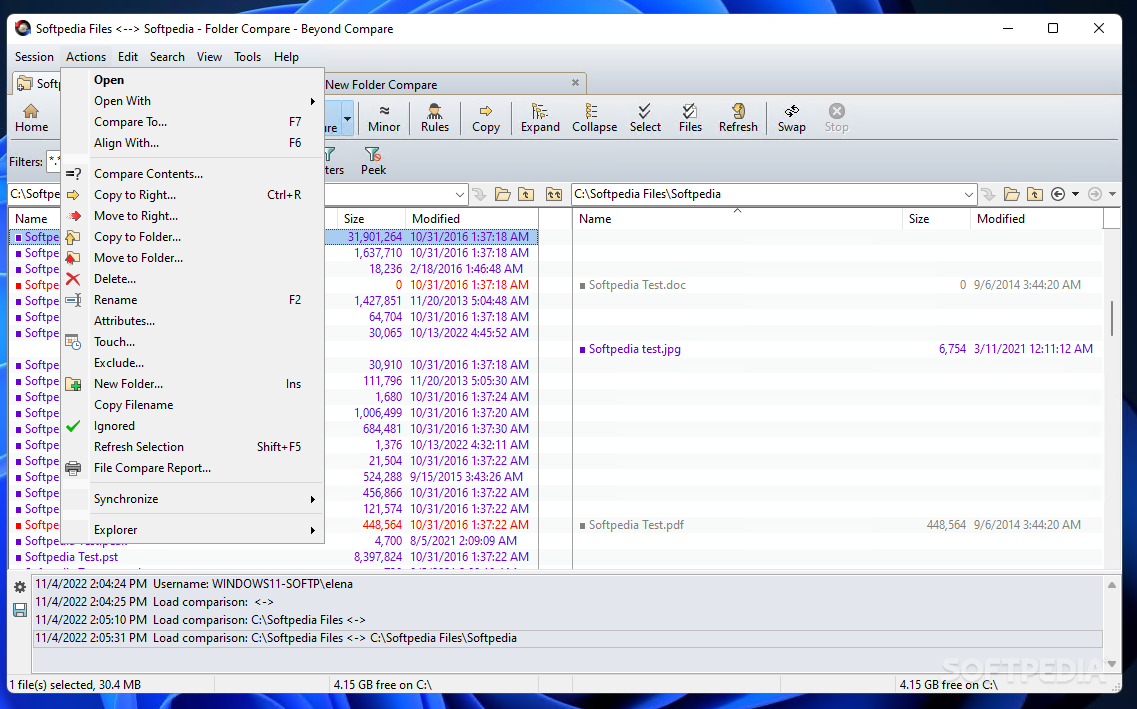The width and height of the screenshot is (1137, 709).
Task: Open the left path dropdown
Action: pyautogui.click(x=460, y=194)
